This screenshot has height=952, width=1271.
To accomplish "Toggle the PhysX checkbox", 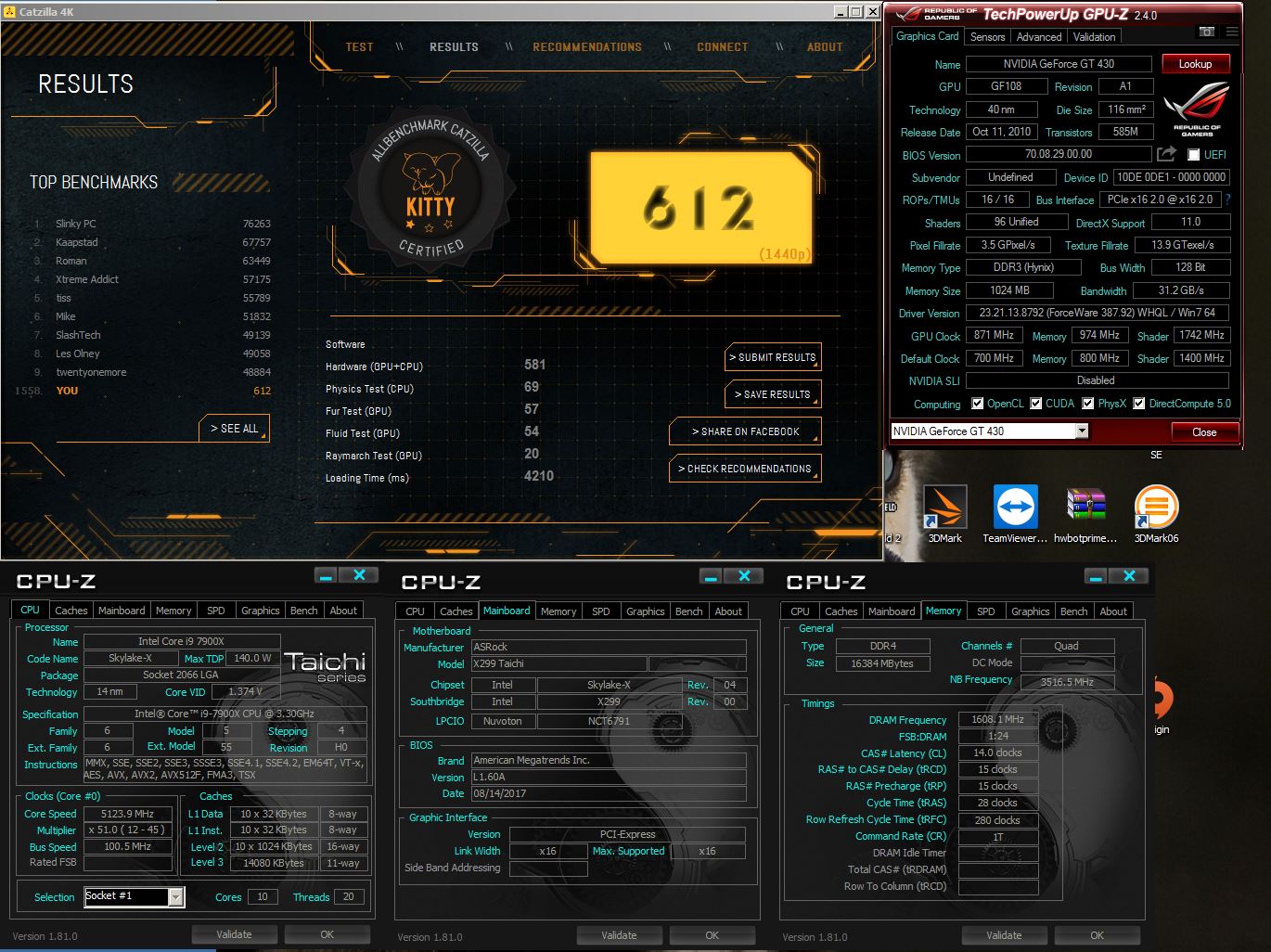I will [x=1087, y=404].
